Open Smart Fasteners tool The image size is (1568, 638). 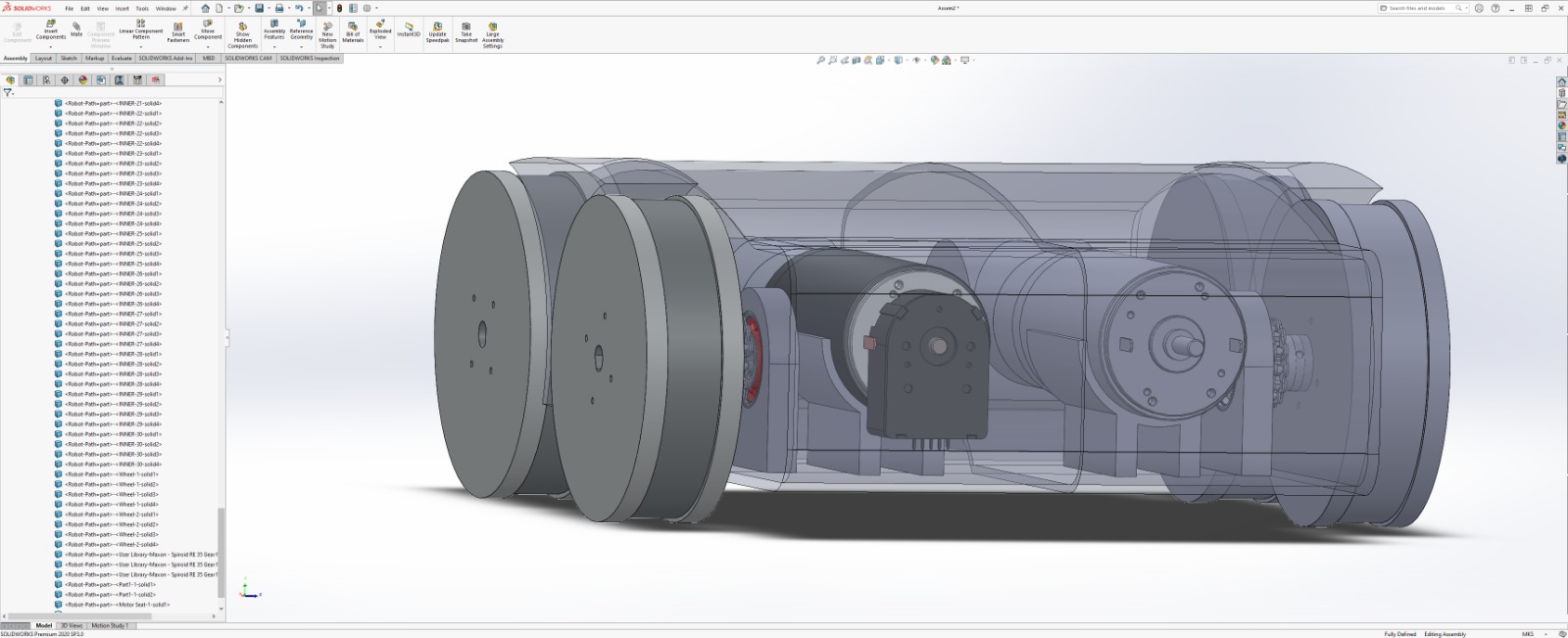point(178,32)
